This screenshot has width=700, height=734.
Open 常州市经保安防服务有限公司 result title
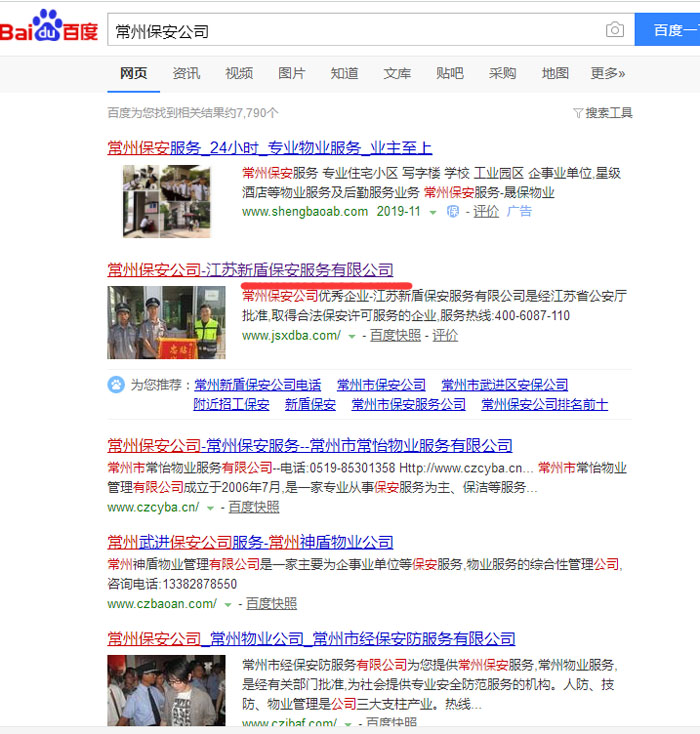(x=311, y=639)
